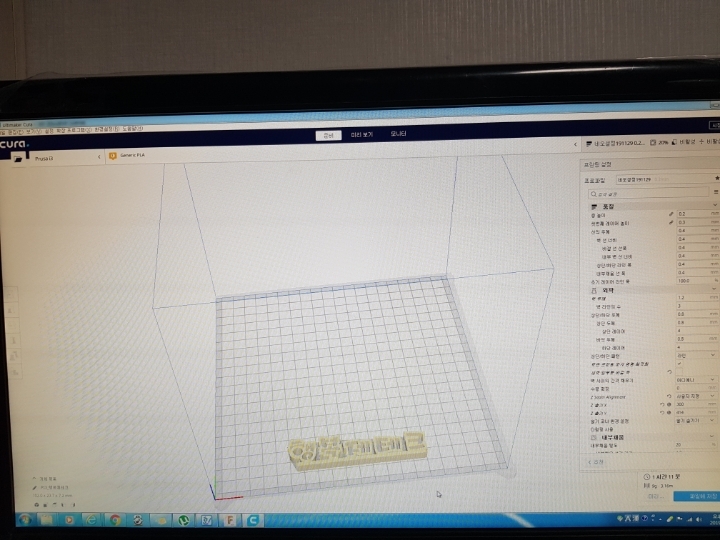Screen dimensions: 720x540
Task: Click pencil icon next to layer height
Action: pyautogui.click(x=671, y=214)
